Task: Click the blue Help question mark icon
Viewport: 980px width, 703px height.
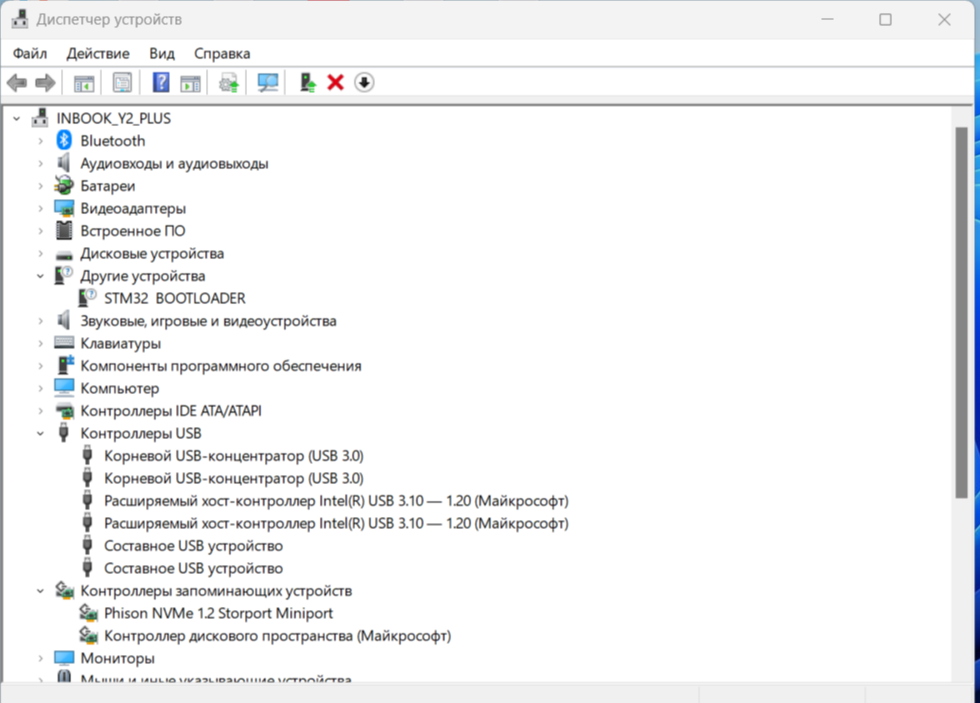Action: coord(161,82)
